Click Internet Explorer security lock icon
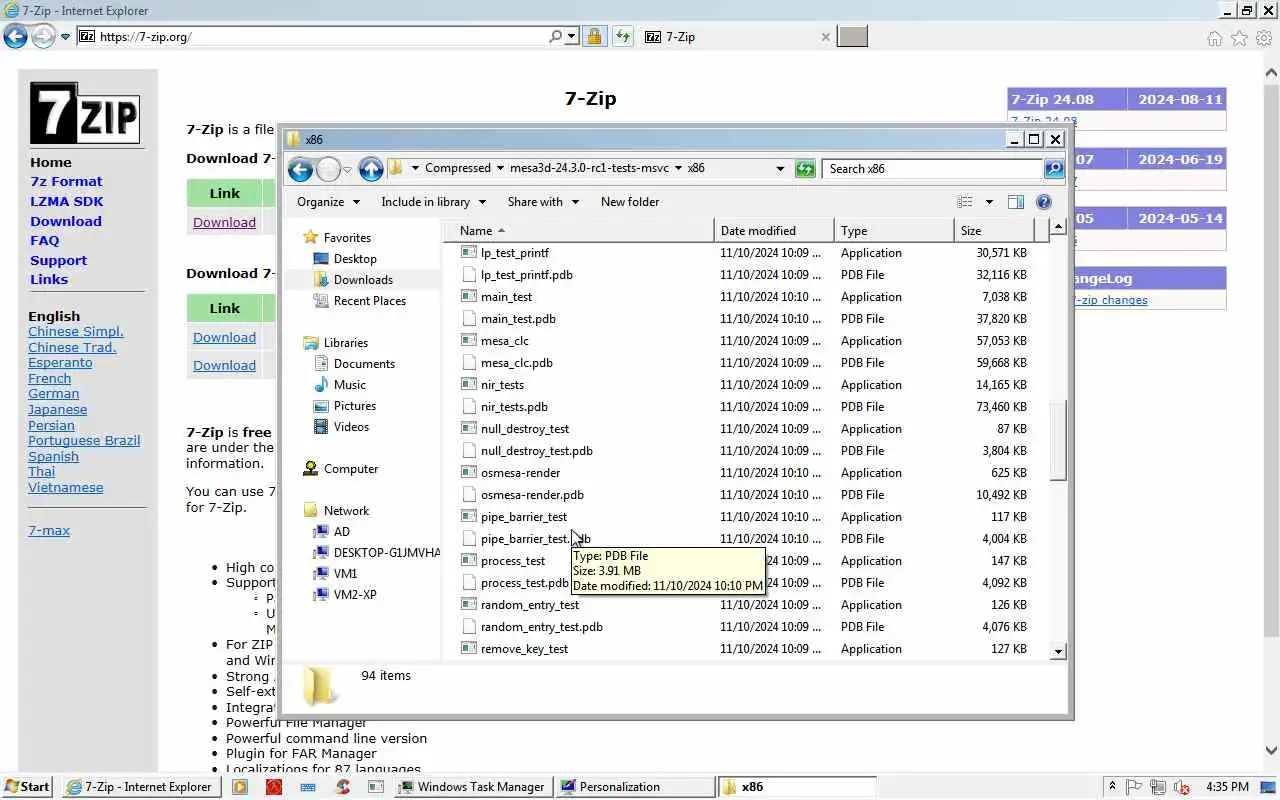The width and height of the screenshot is (1280, 800). point(594,37)
